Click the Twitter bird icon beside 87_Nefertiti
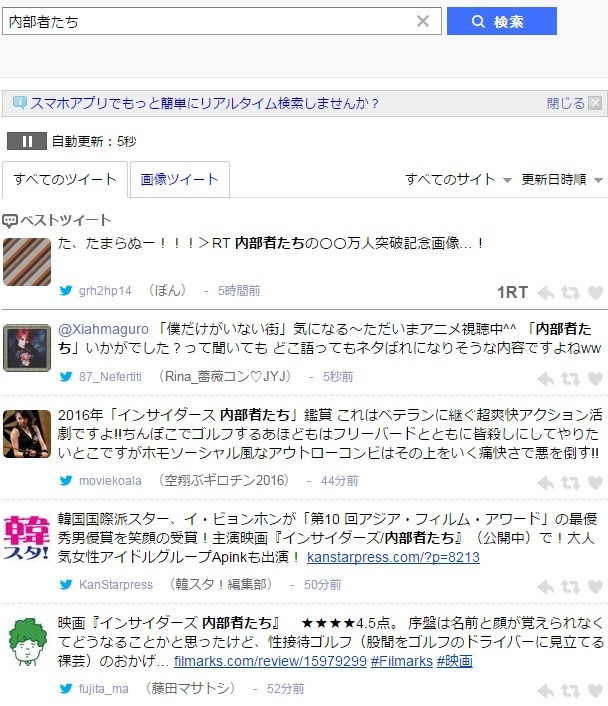This screenshot has height=706, width=608. pos(66,376)
